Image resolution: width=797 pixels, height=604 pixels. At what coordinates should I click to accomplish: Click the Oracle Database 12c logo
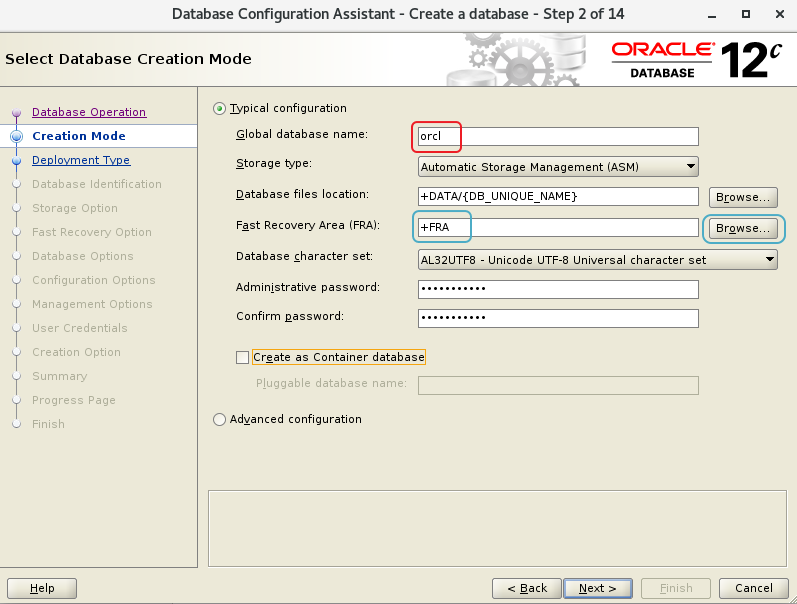pyautogui.click(x=696, y=59)
